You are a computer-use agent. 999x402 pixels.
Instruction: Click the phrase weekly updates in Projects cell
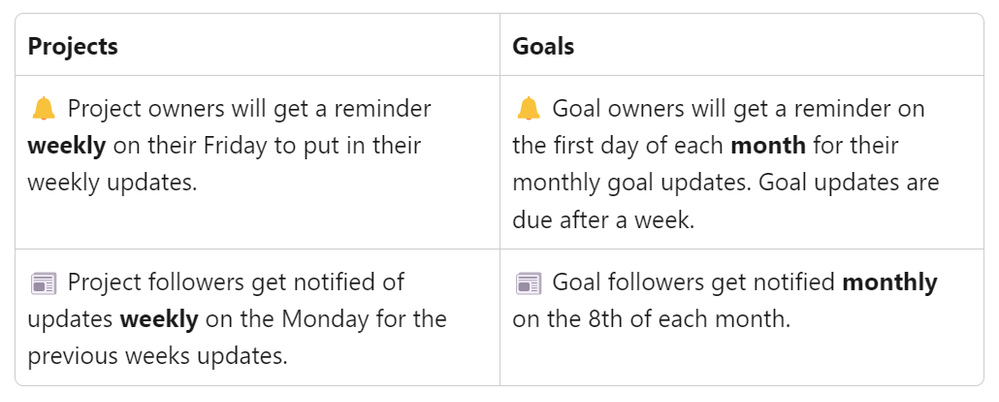(x=113, y=183)
